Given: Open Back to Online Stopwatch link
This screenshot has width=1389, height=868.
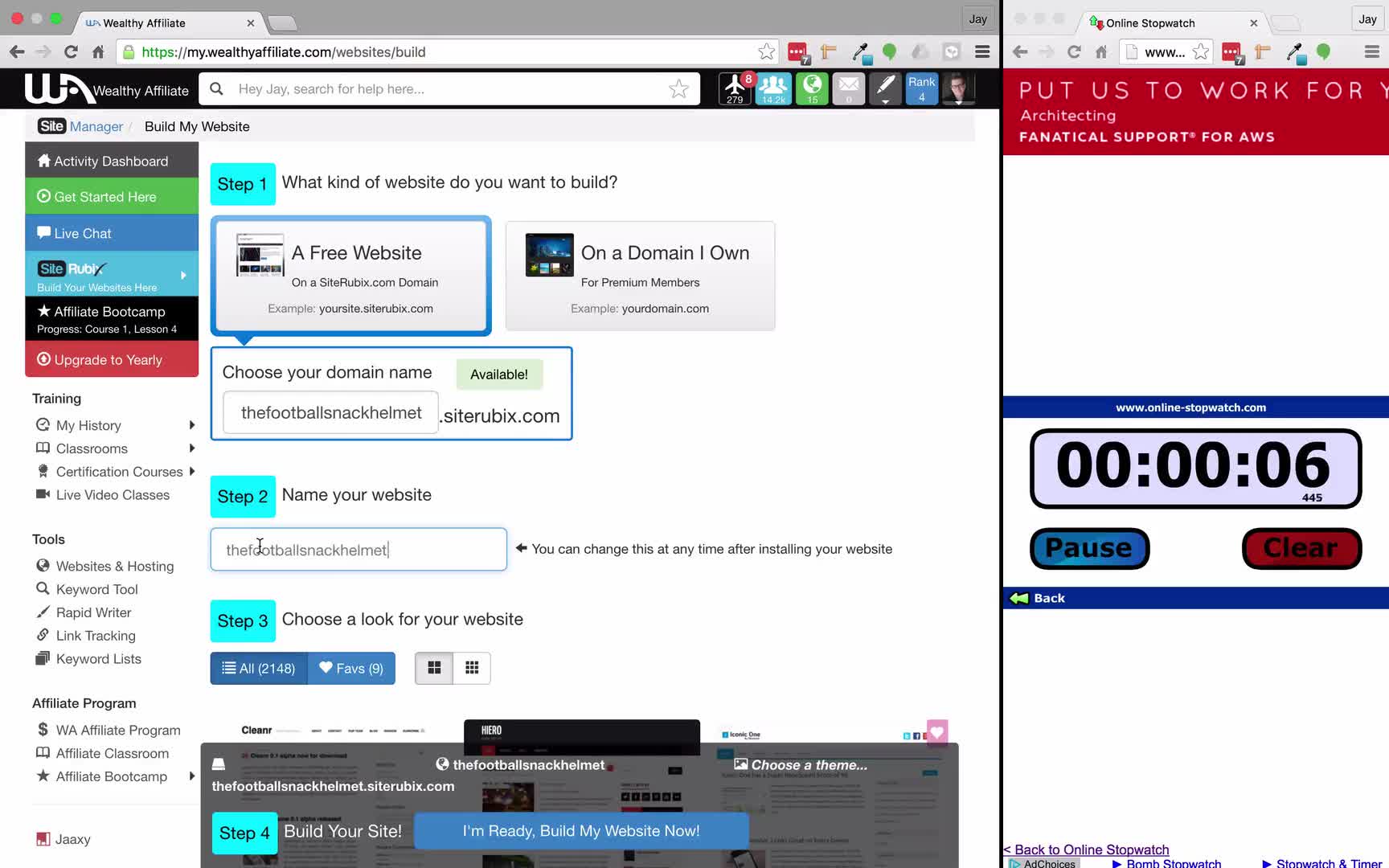Looking at the screenshot, I should (x=1087, y=850).
